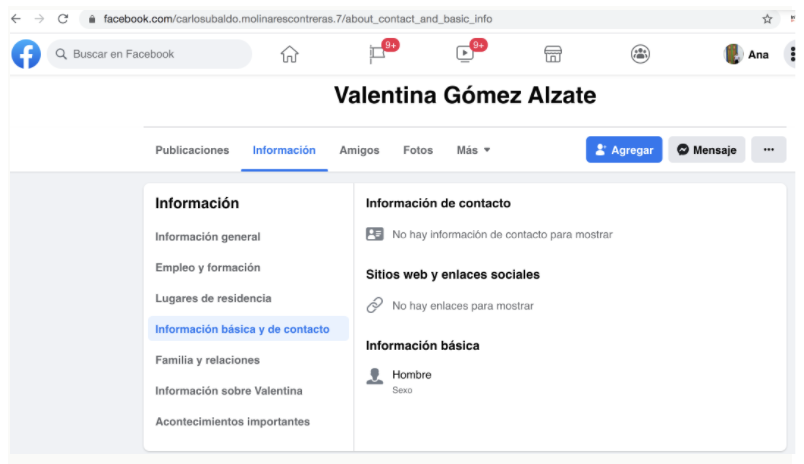Viewport: 804px width, 464px height.
Task: Switch to the Publicaciones tab
Action: [x=192, y=150]
